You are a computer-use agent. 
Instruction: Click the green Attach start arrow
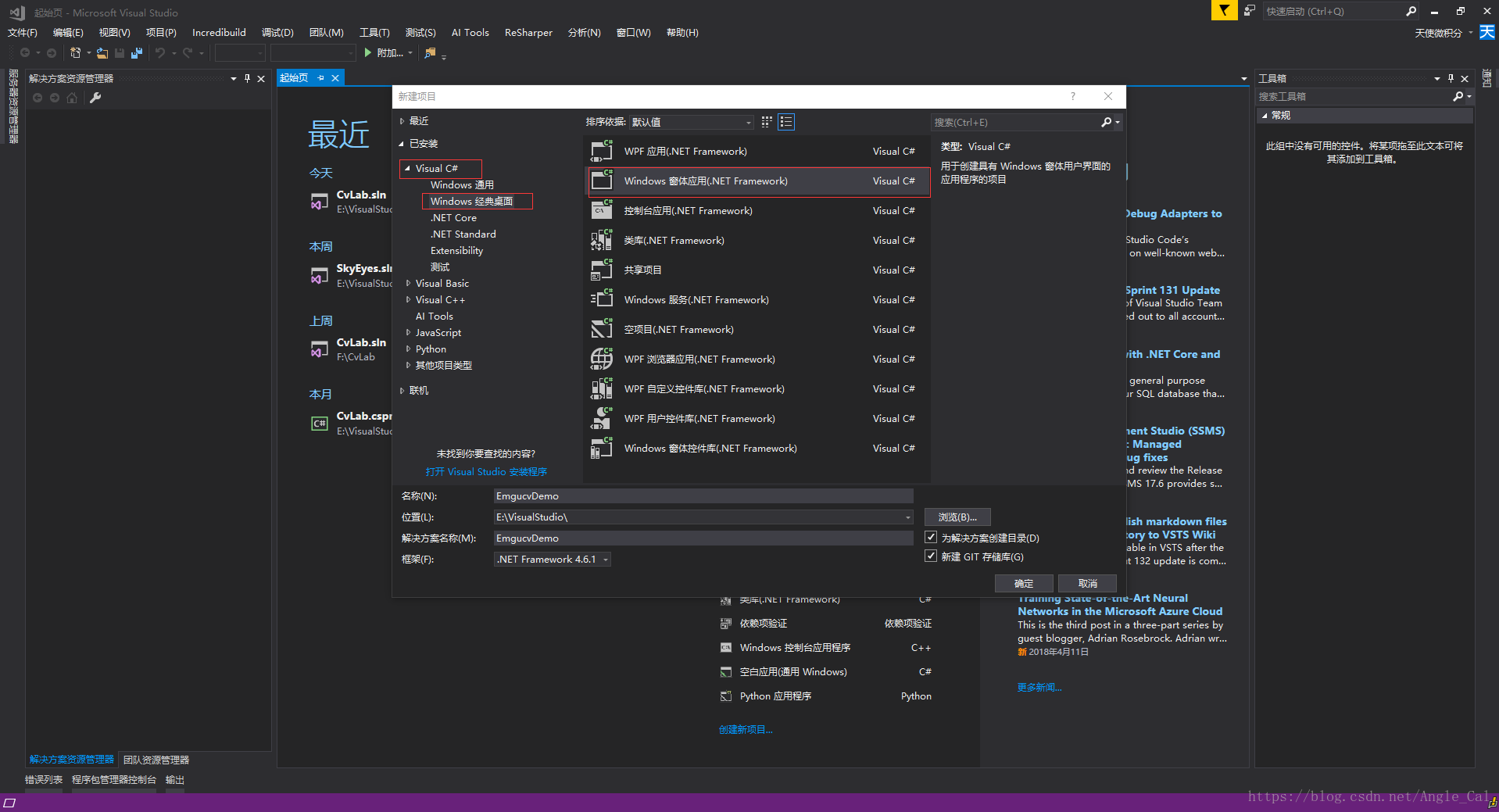367,52
